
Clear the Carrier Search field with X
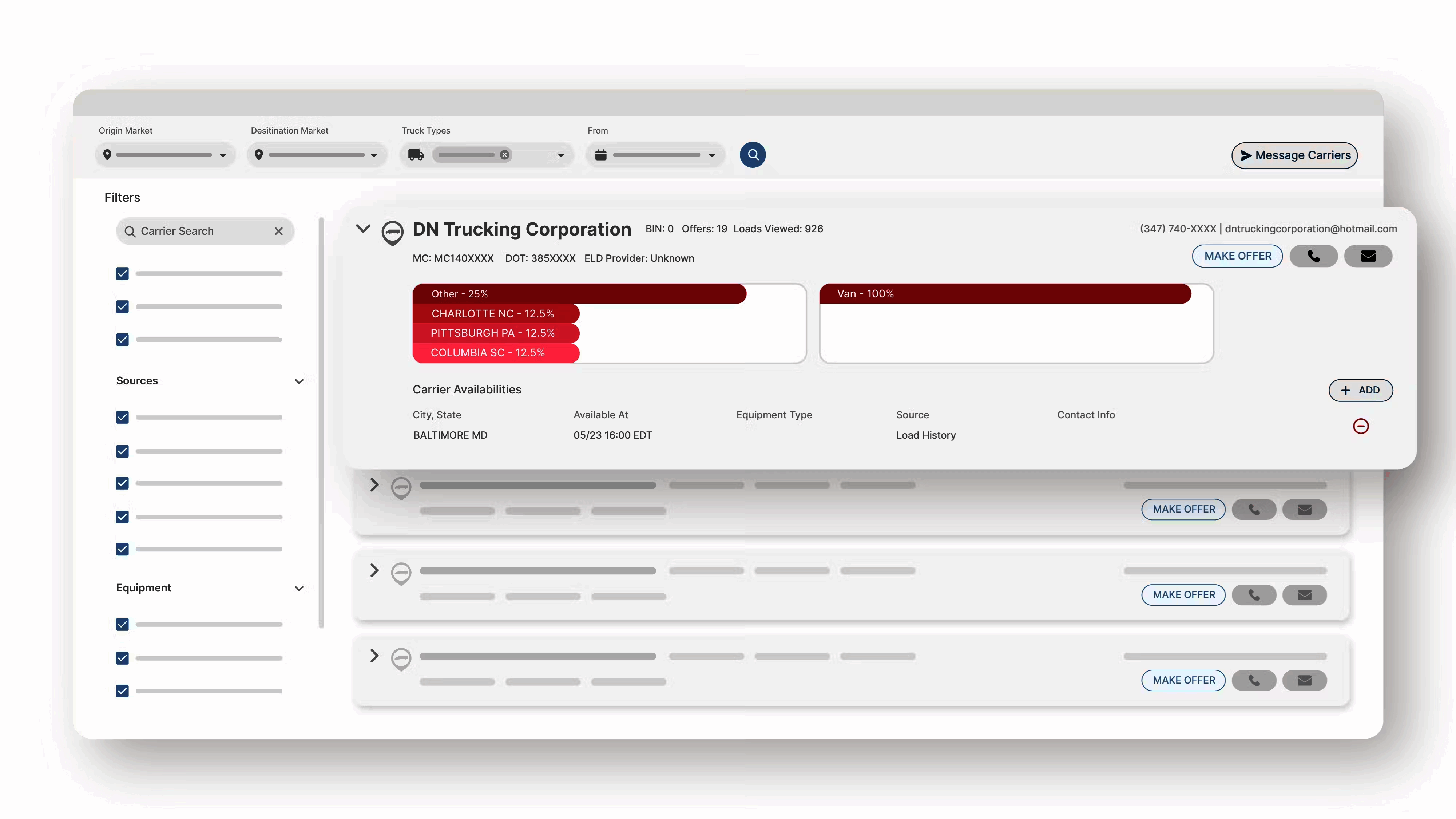[279, 231]
